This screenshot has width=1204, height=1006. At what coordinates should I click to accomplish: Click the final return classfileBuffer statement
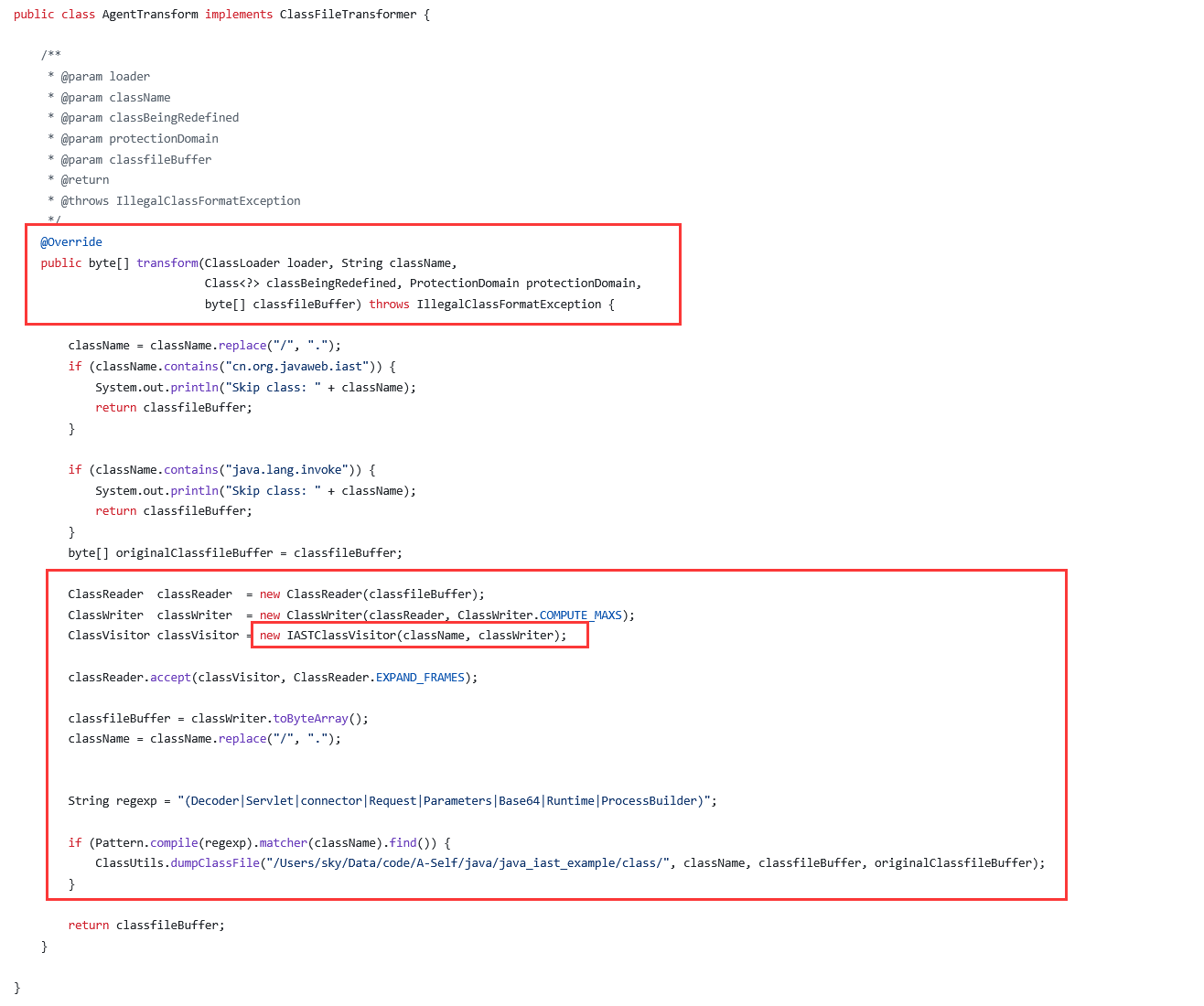point(146,926)
